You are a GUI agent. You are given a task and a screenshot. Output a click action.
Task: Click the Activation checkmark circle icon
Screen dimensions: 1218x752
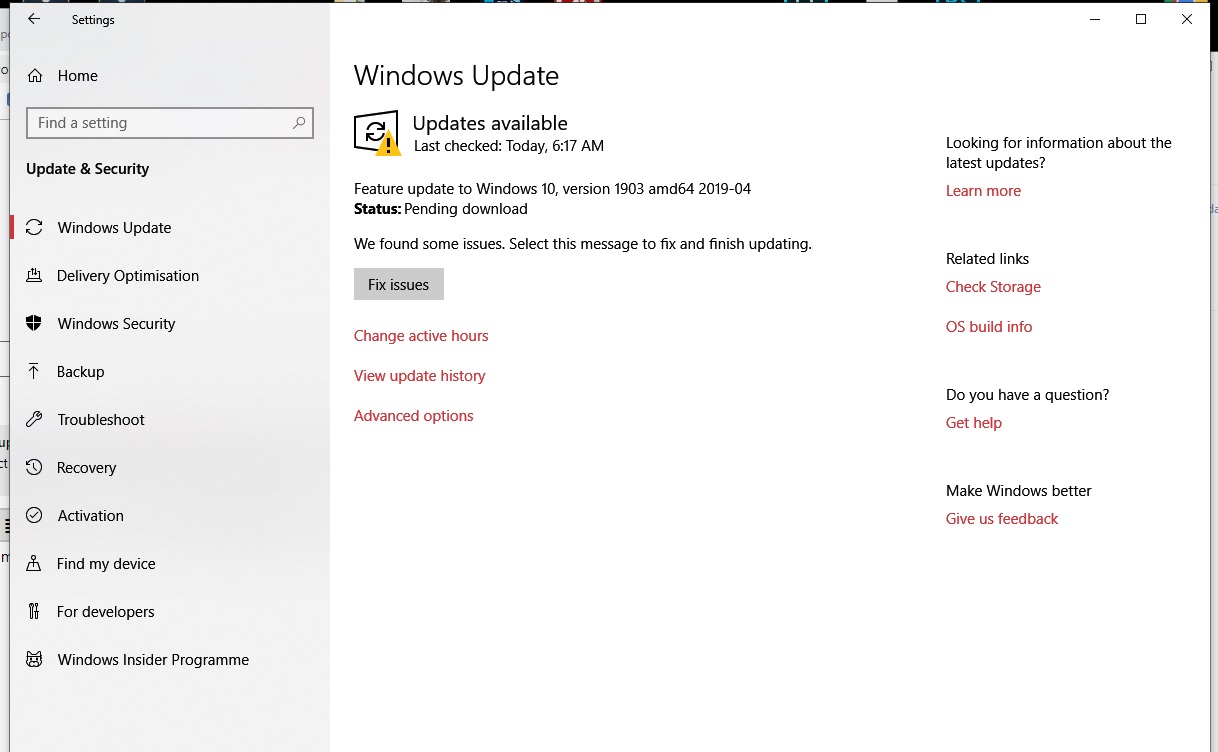pyautogui.click(x=34, y=516)
